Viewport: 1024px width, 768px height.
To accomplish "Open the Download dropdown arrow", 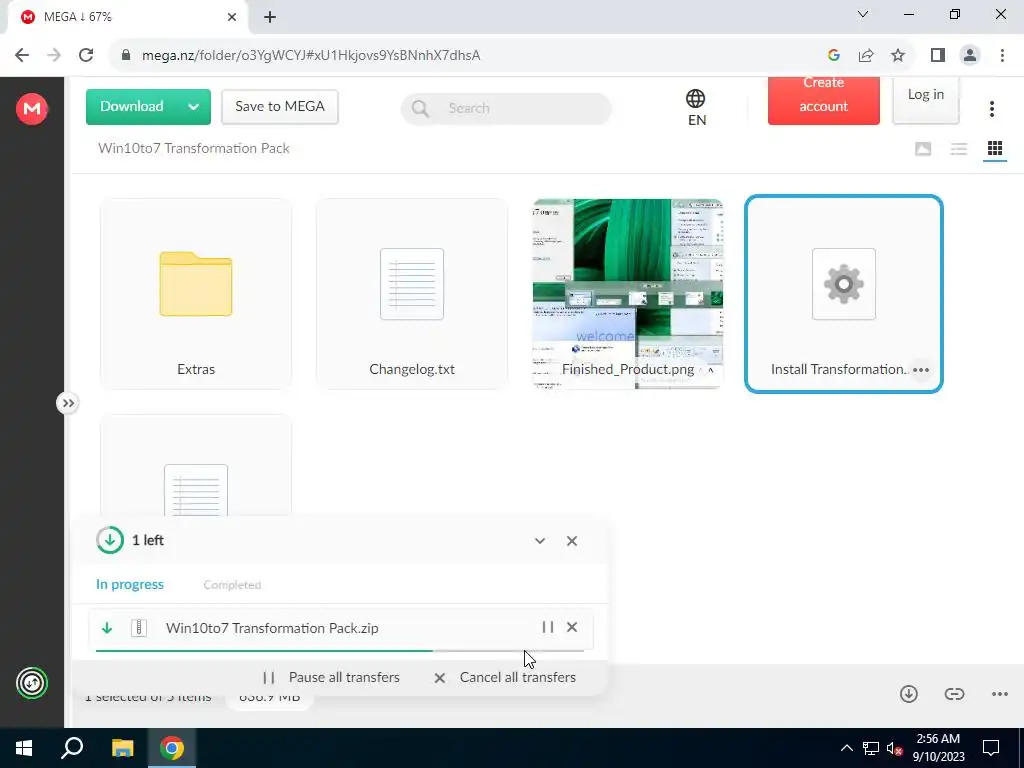I will point(194,106).
